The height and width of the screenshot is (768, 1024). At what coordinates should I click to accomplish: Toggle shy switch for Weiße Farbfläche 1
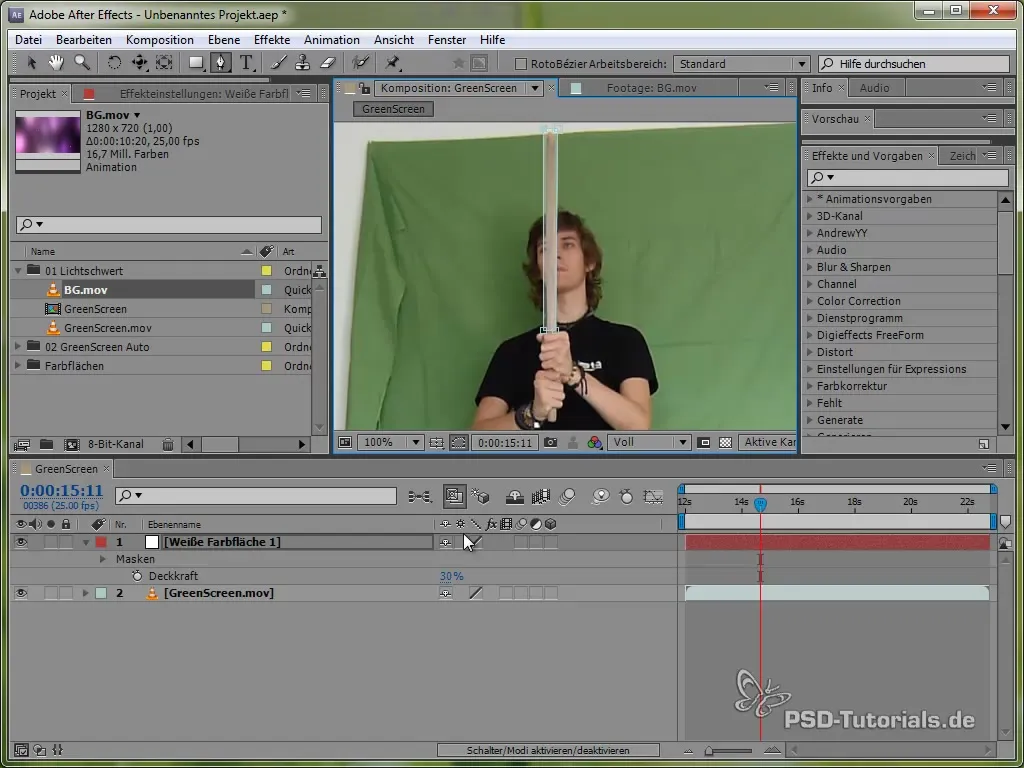coord(445,542)
